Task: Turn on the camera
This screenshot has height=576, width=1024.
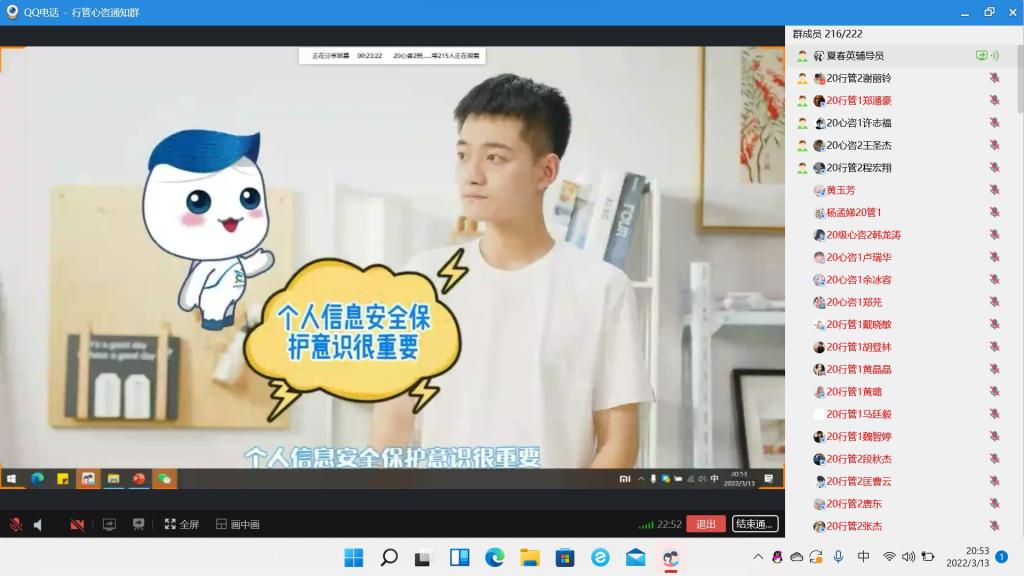Action: [x=77, y=524]
